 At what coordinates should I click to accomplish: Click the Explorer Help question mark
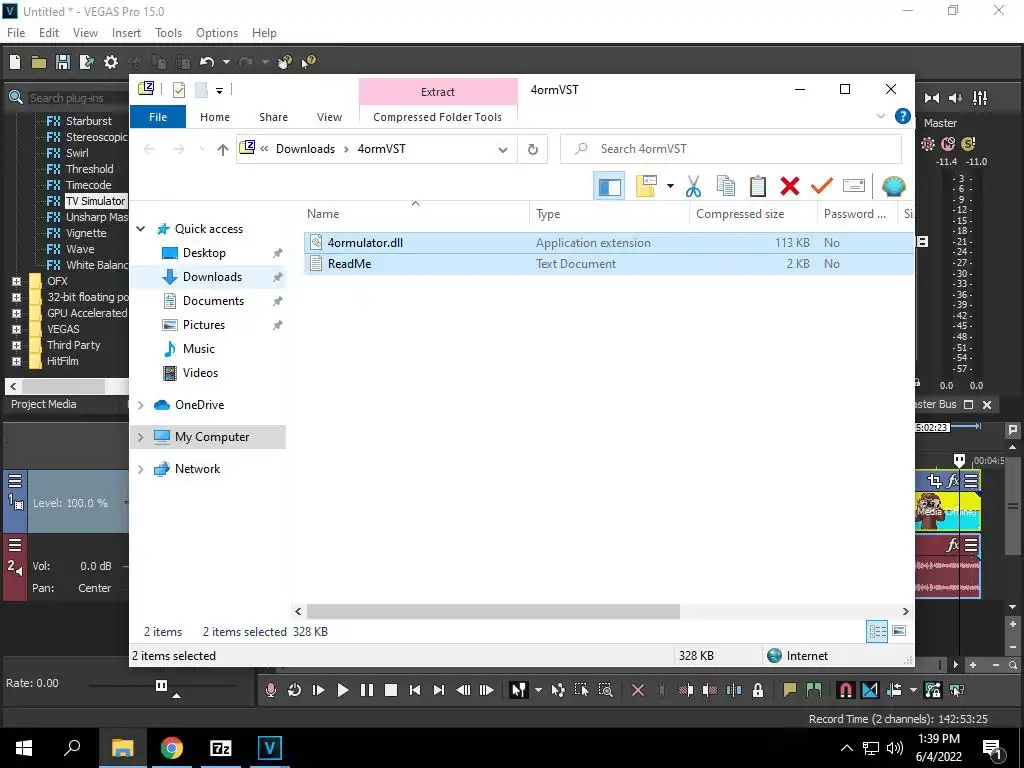click(x=903, y=116)
